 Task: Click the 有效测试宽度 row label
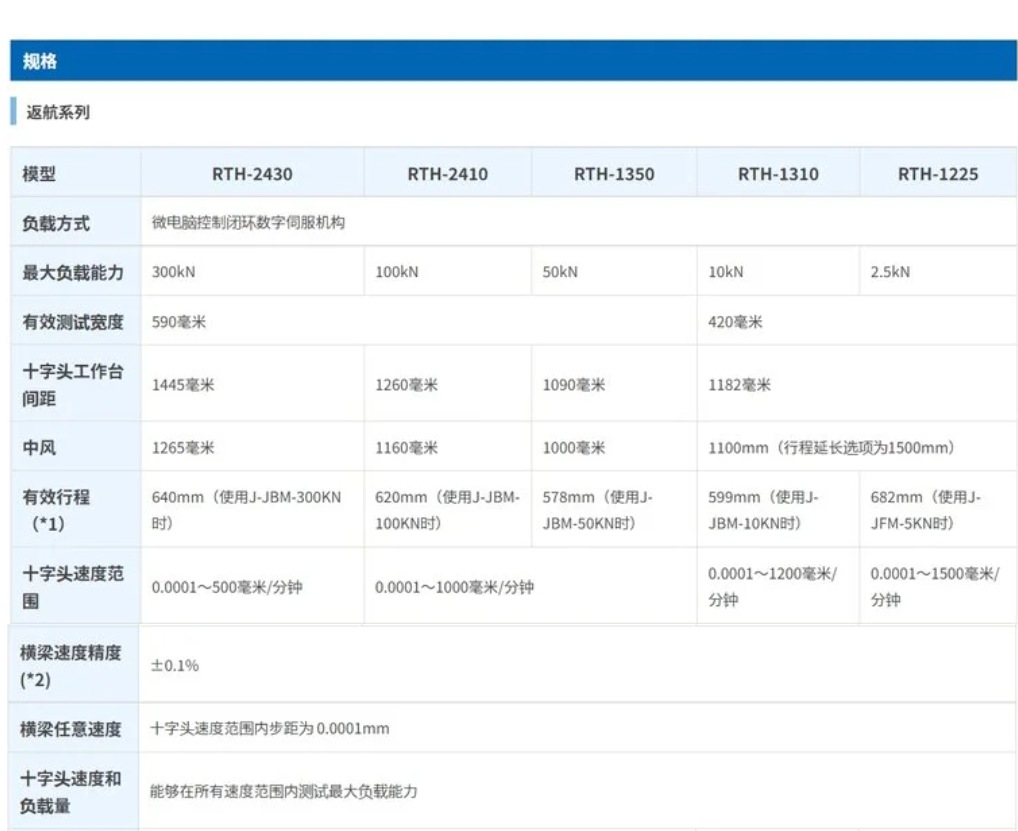(73, 322)
